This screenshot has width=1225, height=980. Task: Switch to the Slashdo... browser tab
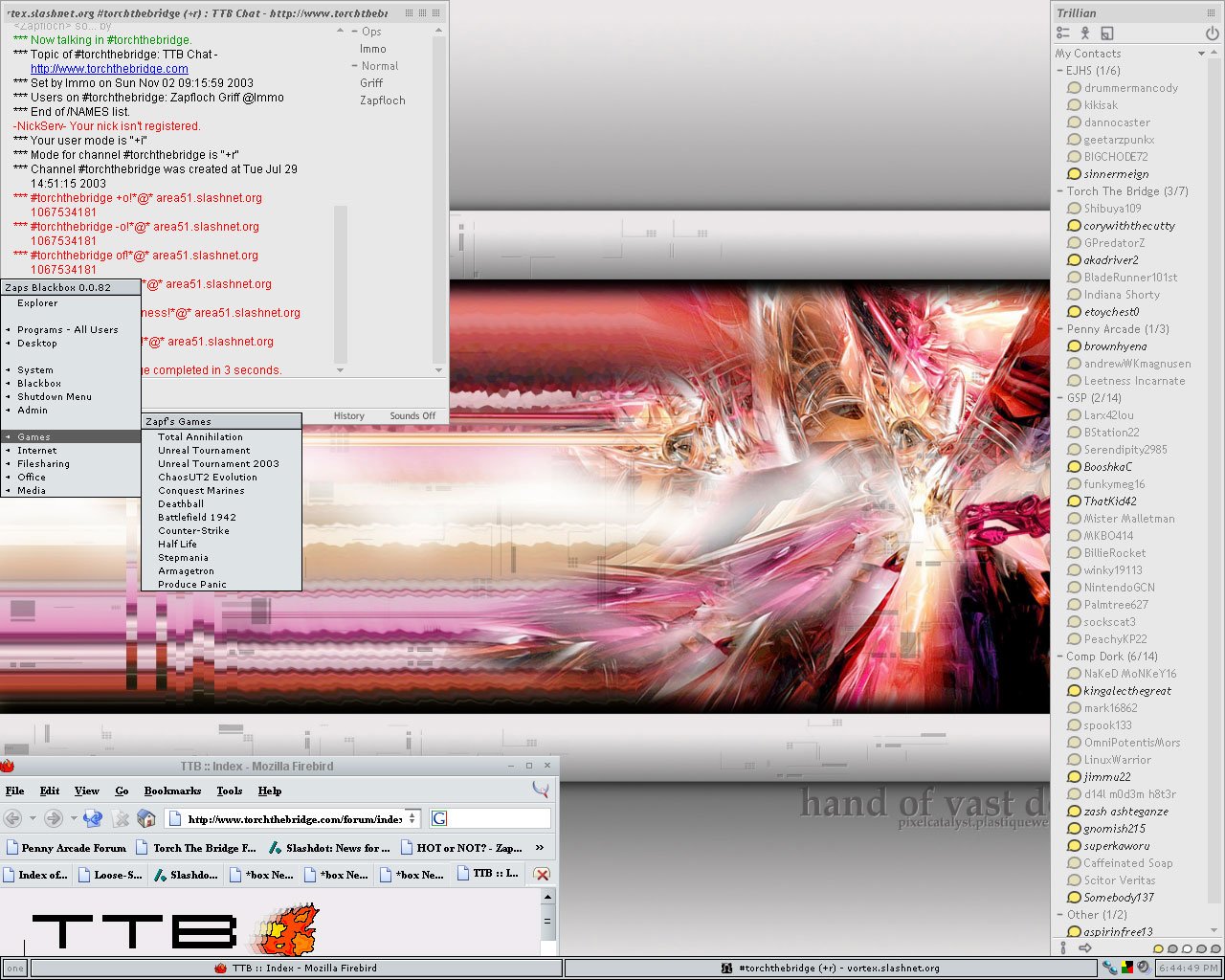[186, 874]
